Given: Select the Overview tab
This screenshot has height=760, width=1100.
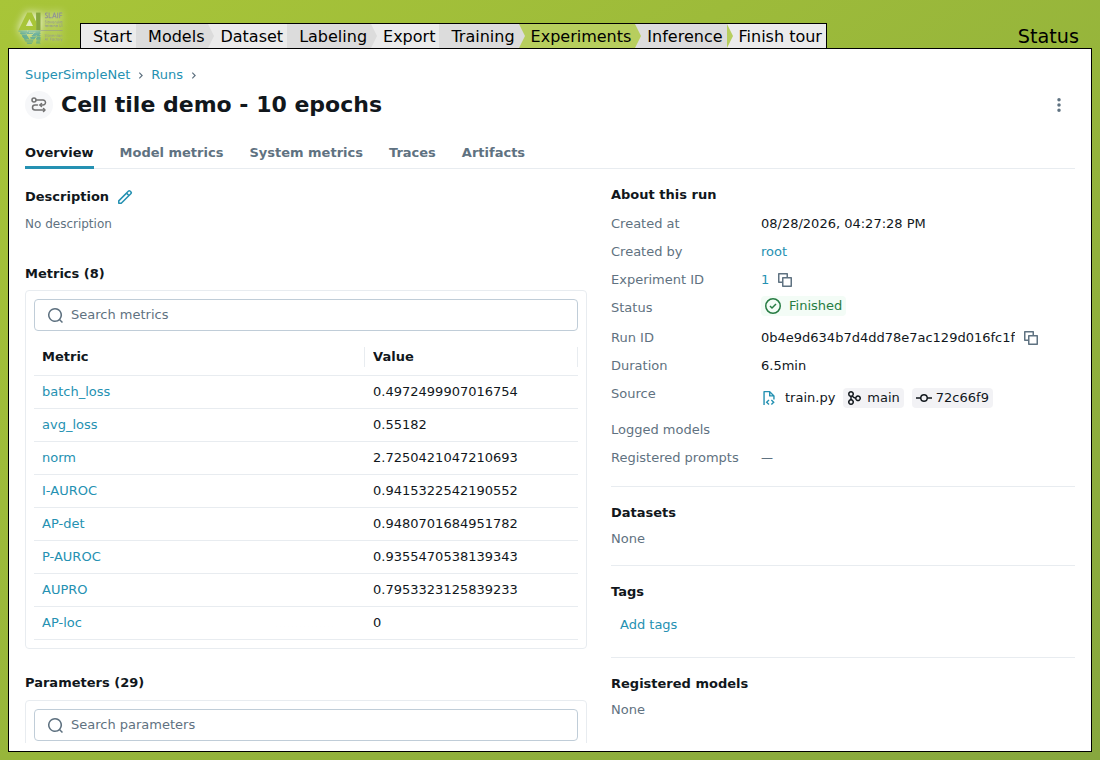Looking at the screenshot, I should tap(59, 152).
